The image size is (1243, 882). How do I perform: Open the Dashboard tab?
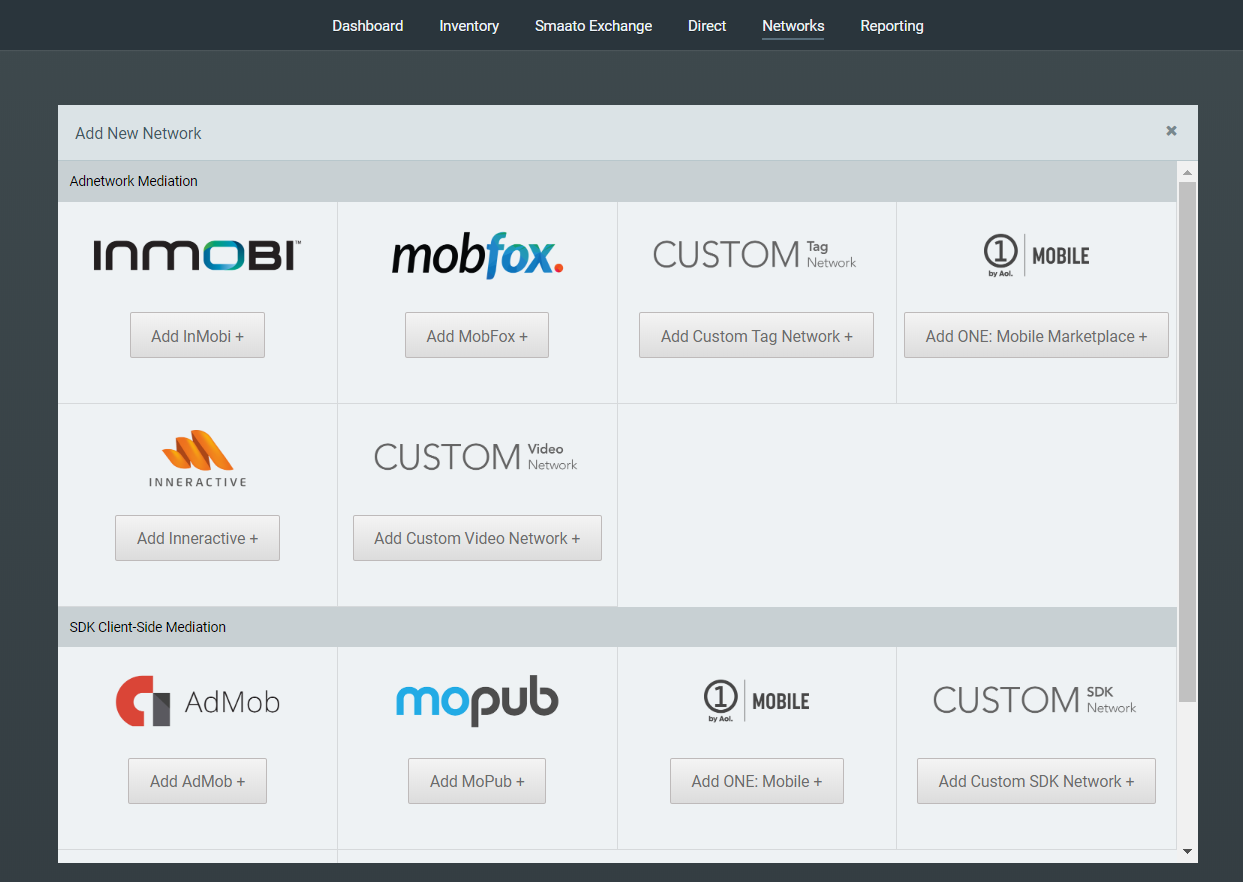tap(368, 26)
